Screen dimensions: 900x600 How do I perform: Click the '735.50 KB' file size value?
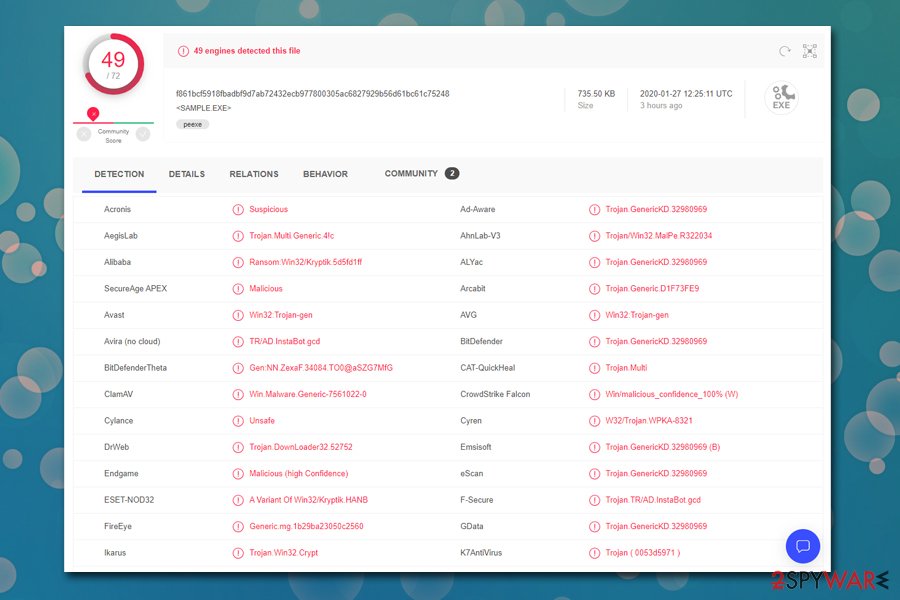(596, 94)
